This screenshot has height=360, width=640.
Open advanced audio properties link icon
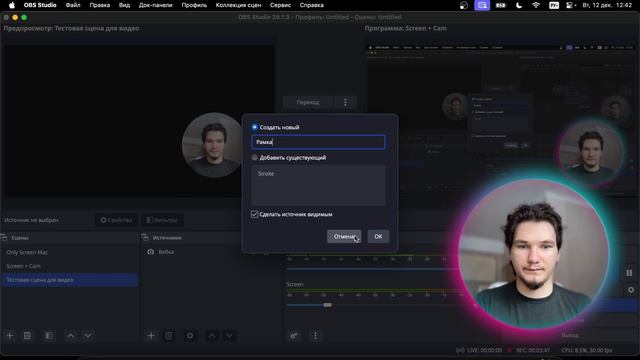pyautogui.click(x=294, y=336)
